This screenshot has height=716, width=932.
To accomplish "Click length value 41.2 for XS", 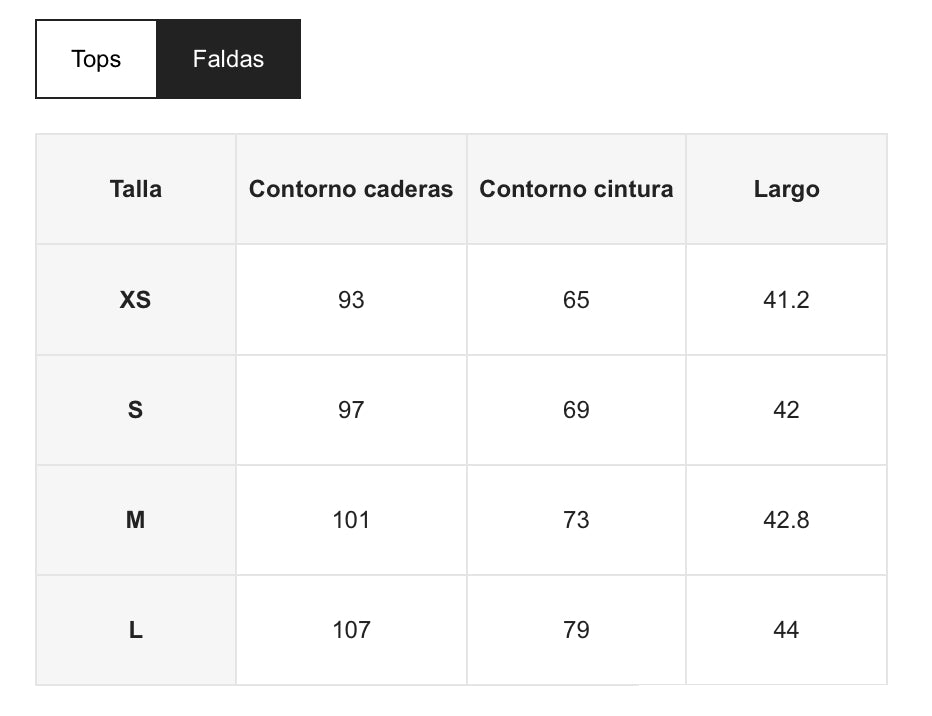I will click(x=786, y=300).
